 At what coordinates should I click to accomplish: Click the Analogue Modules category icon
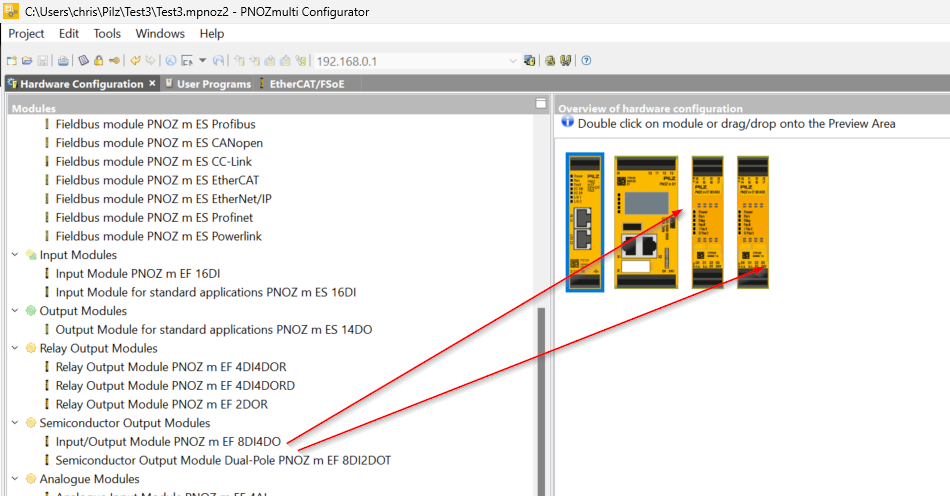pyautogui.click(x=31, y=479)
